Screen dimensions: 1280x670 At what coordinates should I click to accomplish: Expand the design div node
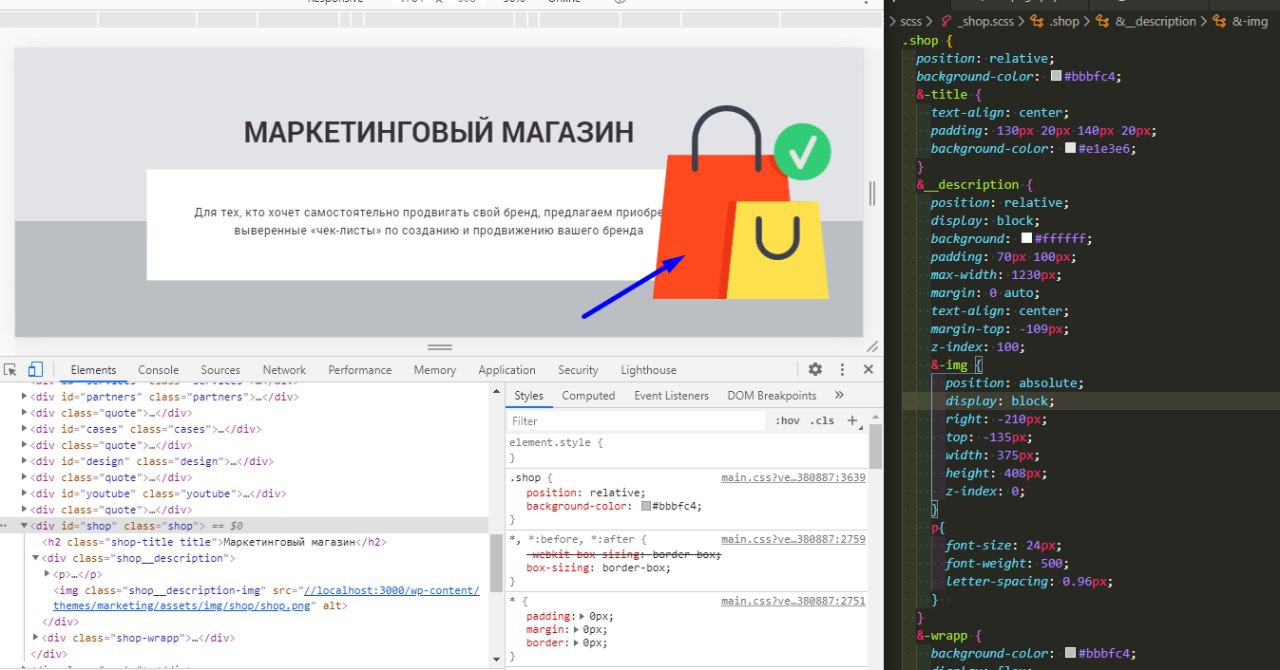[25, 461]
